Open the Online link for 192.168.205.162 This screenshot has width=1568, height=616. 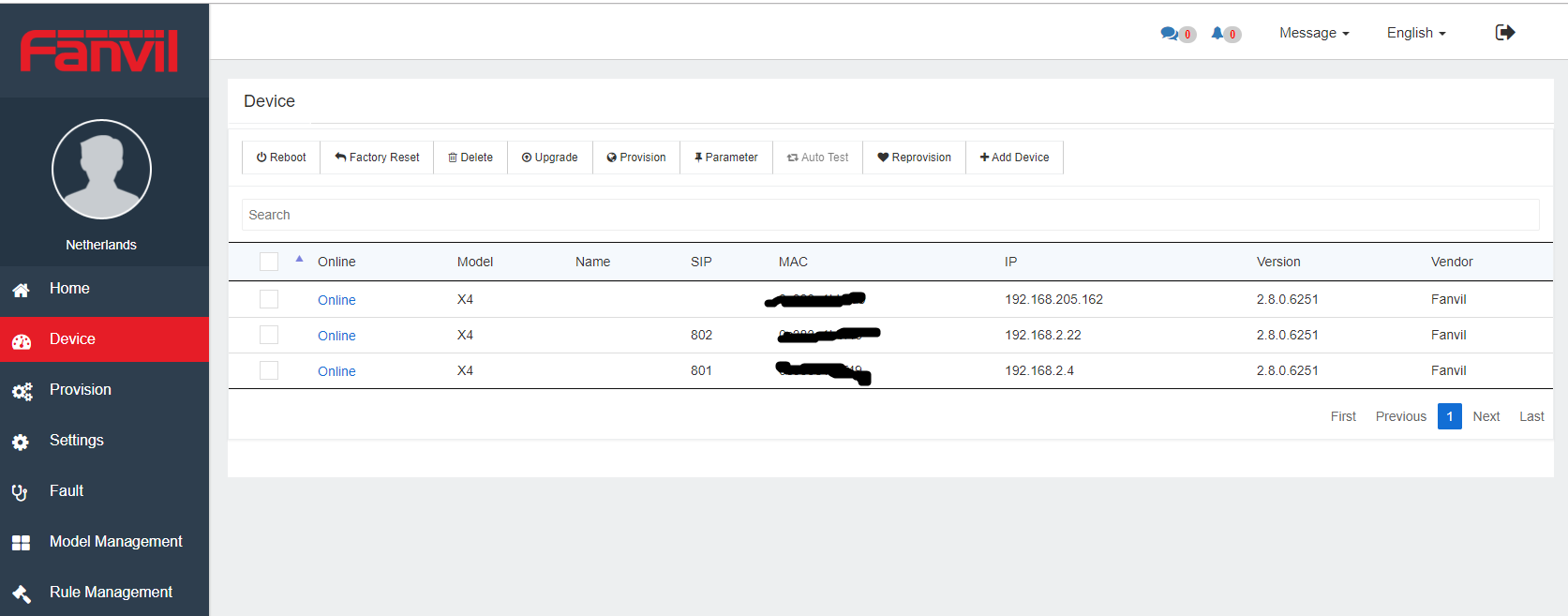pyautogui.click(x=336, y=300)
